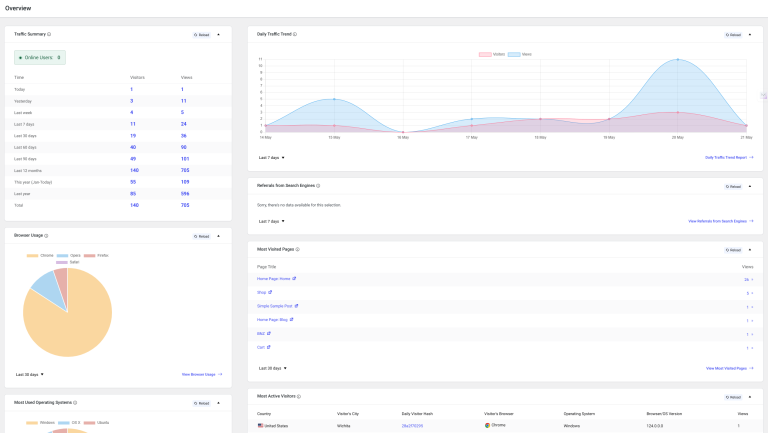Collapse the Browser Usage panel
This screenshot has width=768, height=433.
click(218, 237)
